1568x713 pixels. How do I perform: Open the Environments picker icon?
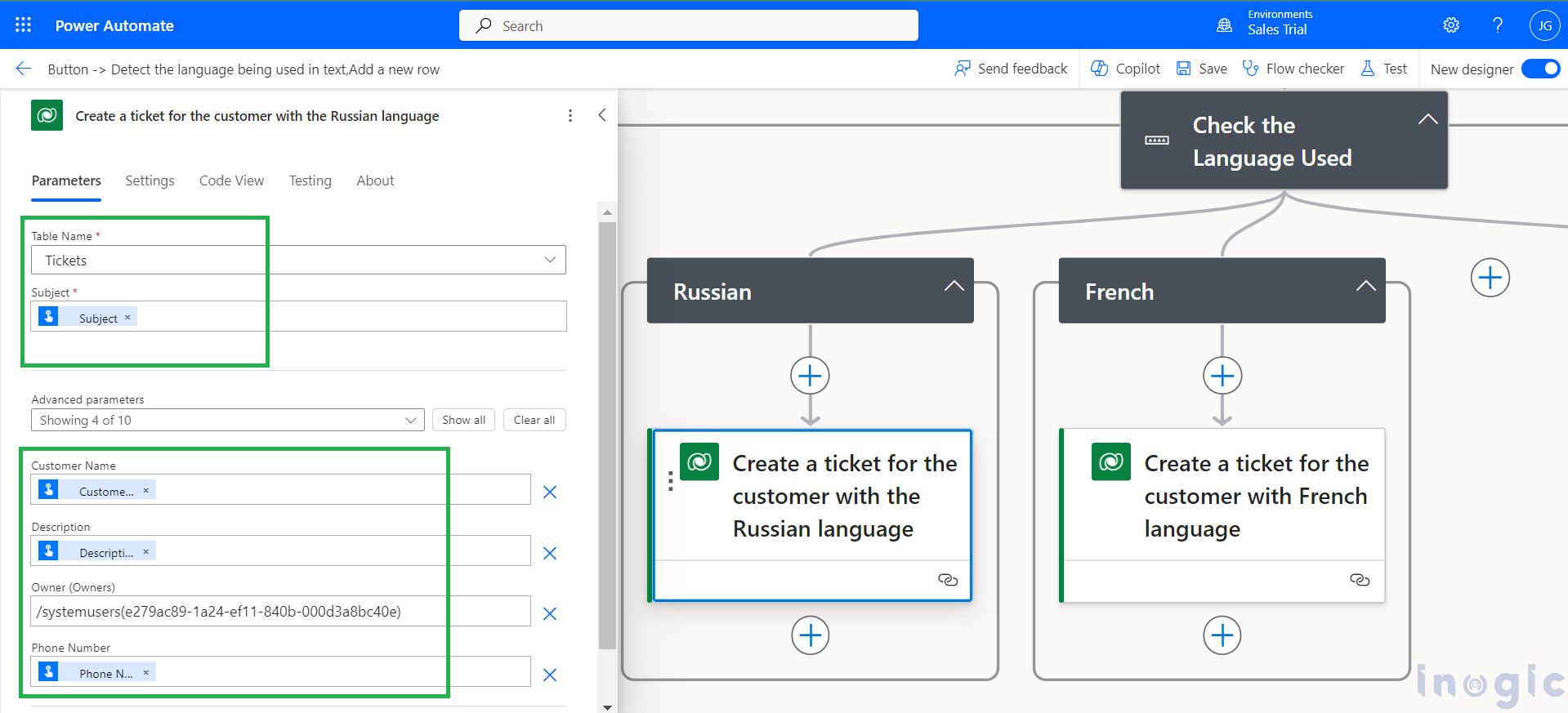point(1224,25)
